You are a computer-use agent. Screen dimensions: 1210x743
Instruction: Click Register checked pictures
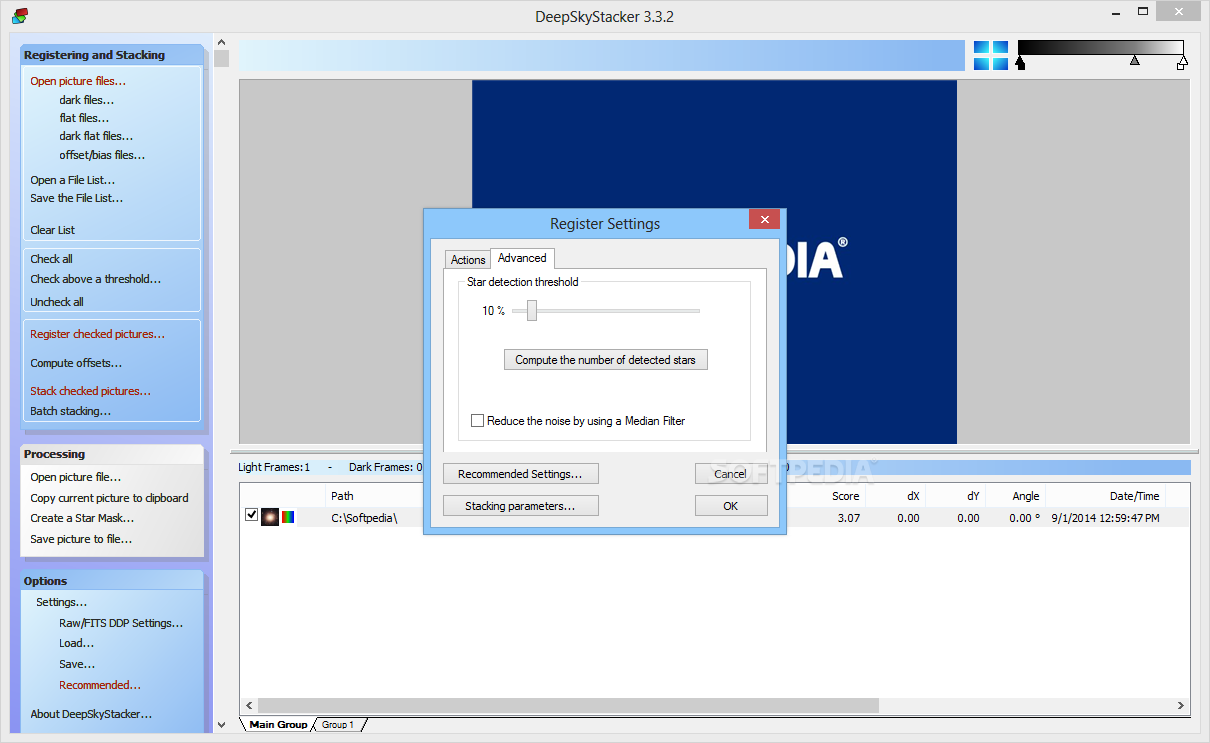point(98,334)
